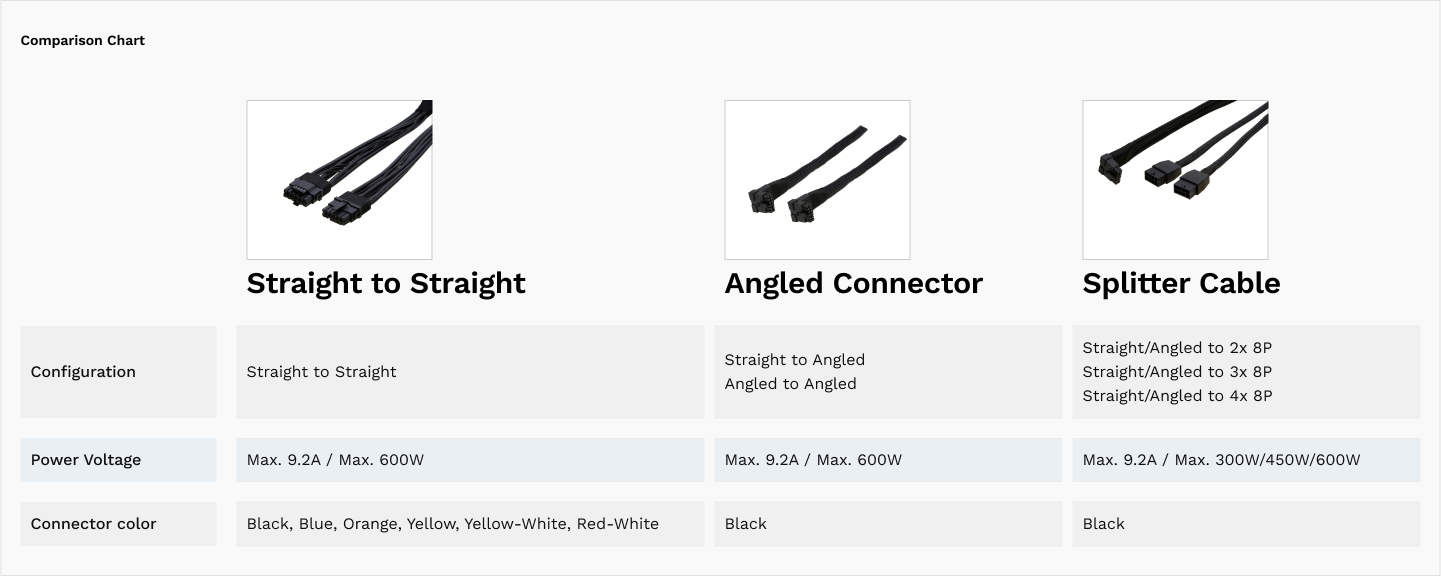This screenshot has width=1441, height=576.
Task: Select the Angled to Angled configuration line
Action: (x=791, y=384)
